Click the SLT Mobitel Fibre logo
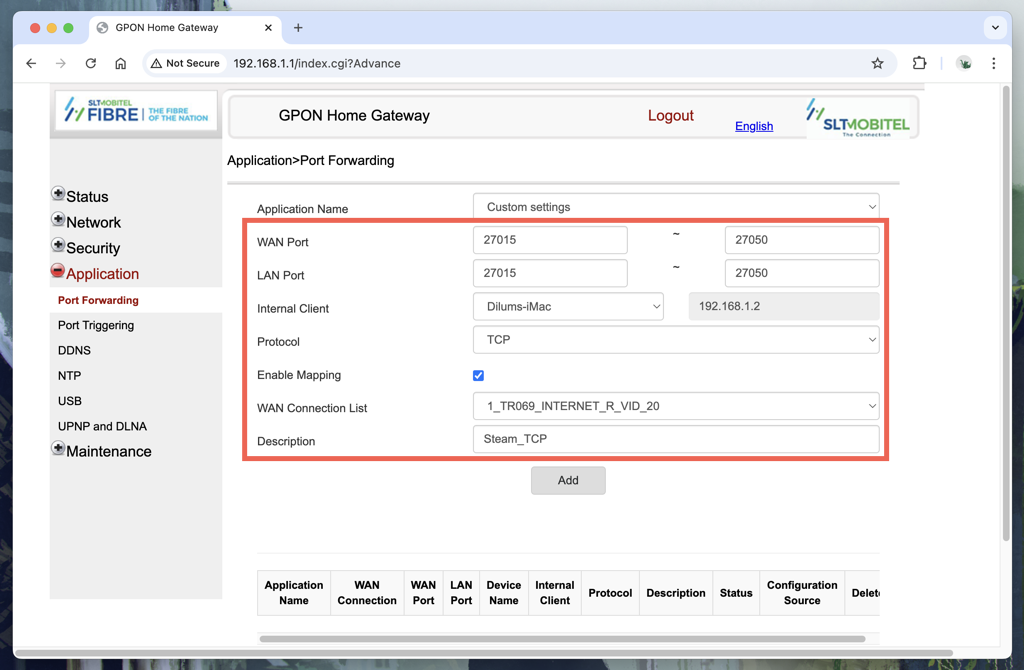 click(135, 111)
